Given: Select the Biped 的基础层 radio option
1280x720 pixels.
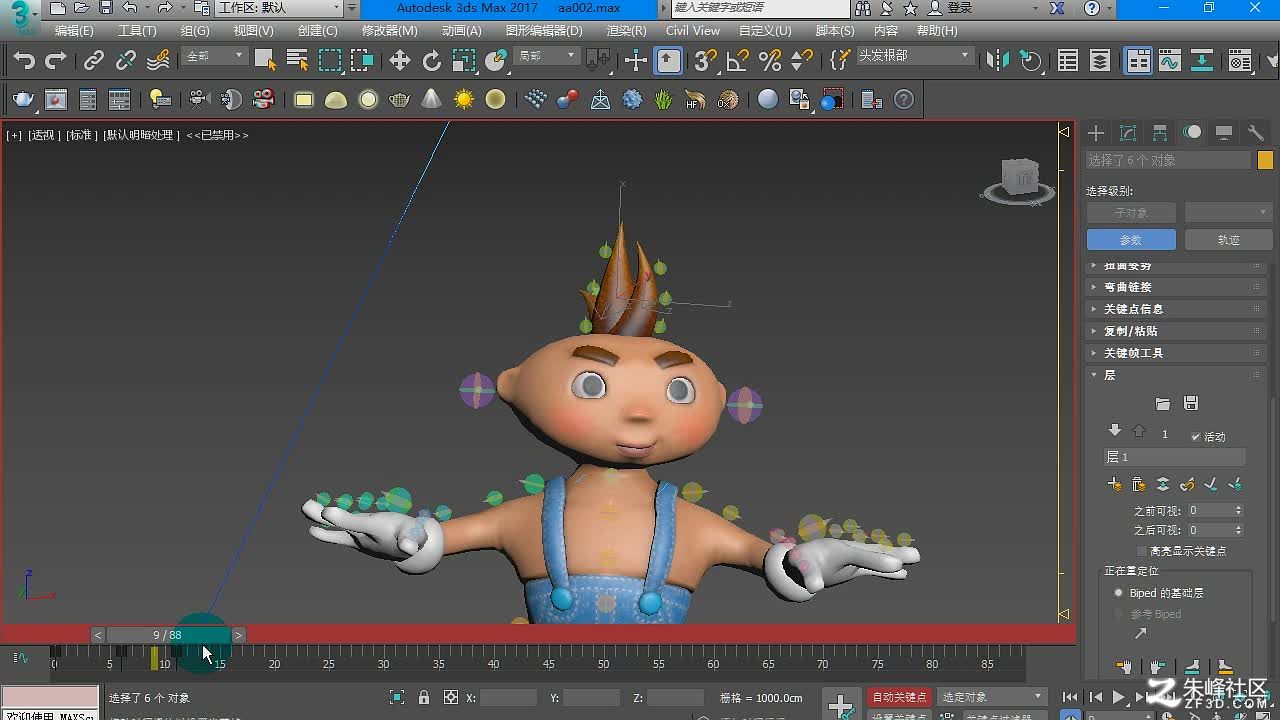Looking at the screenshot, I should pyautogui.click(x=1118, y=593).
